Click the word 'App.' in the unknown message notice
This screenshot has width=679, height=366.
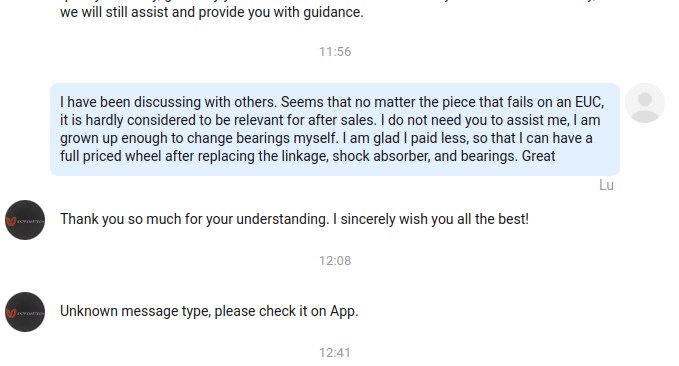pyautogui.click(x=344, y=311)
